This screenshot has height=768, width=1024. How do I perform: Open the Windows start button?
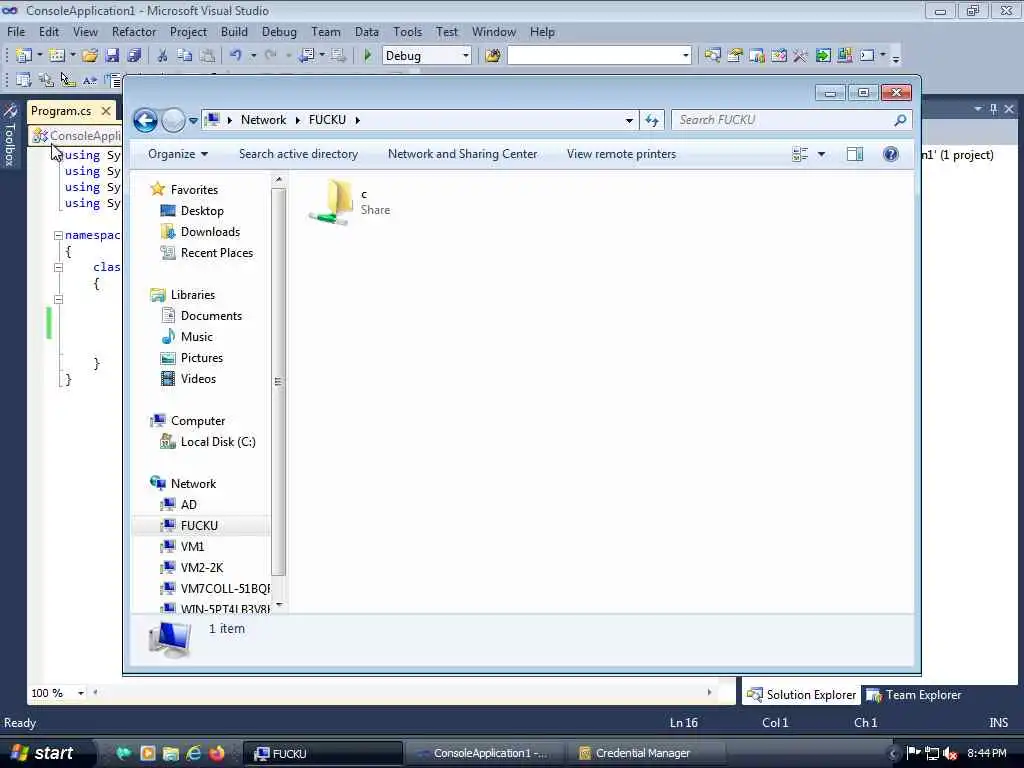(x=42, y=753)
